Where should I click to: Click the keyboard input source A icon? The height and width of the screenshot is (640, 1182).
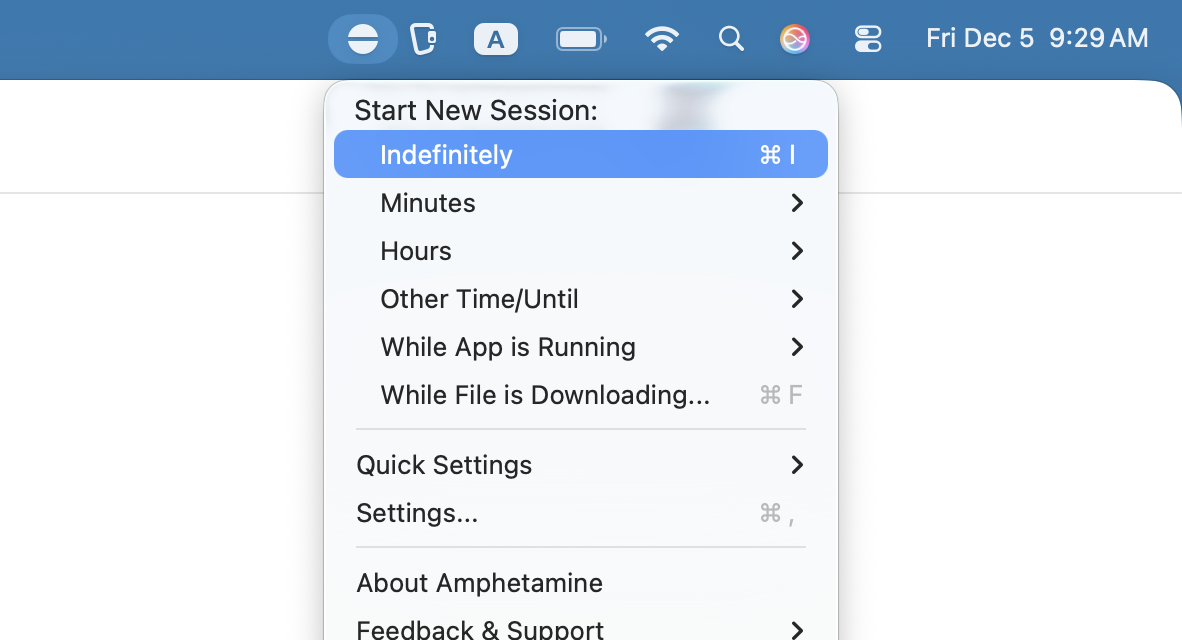[495, 39]
